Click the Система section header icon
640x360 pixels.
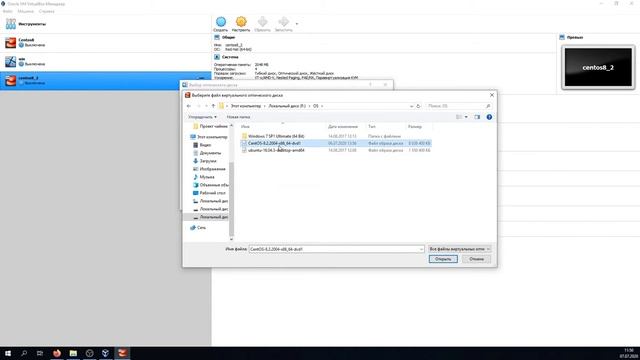point(217,57)
